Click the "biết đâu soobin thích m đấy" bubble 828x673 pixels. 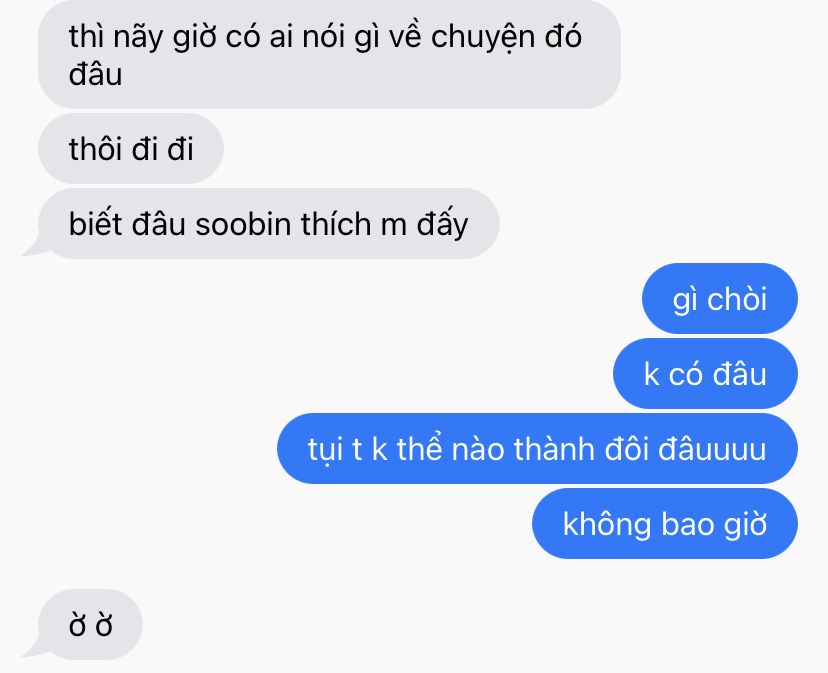coord(268,223)
